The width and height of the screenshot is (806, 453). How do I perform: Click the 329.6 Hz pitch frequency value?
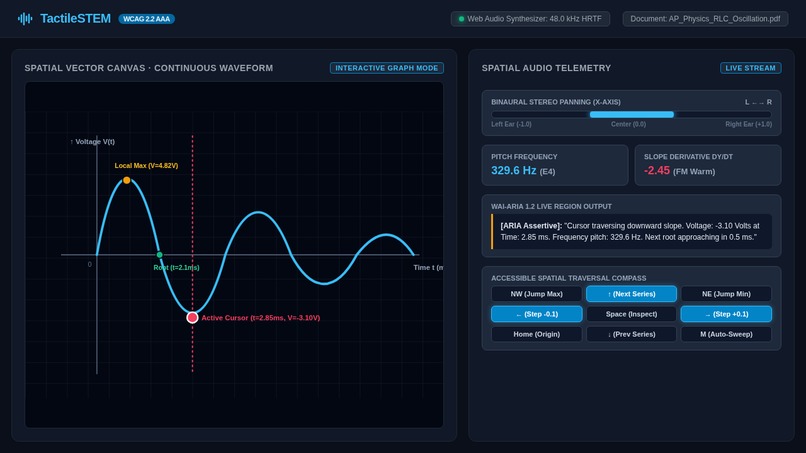point(514,170)
